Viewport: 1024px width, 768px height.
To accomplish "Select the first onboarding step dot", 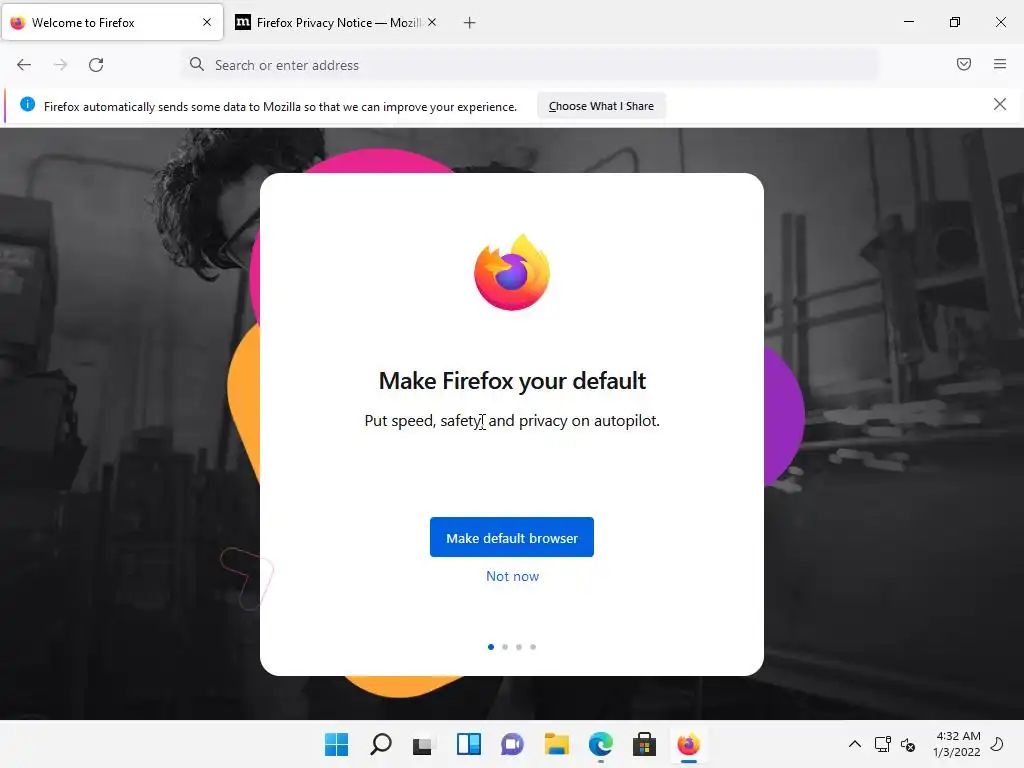I will (490, 647).
